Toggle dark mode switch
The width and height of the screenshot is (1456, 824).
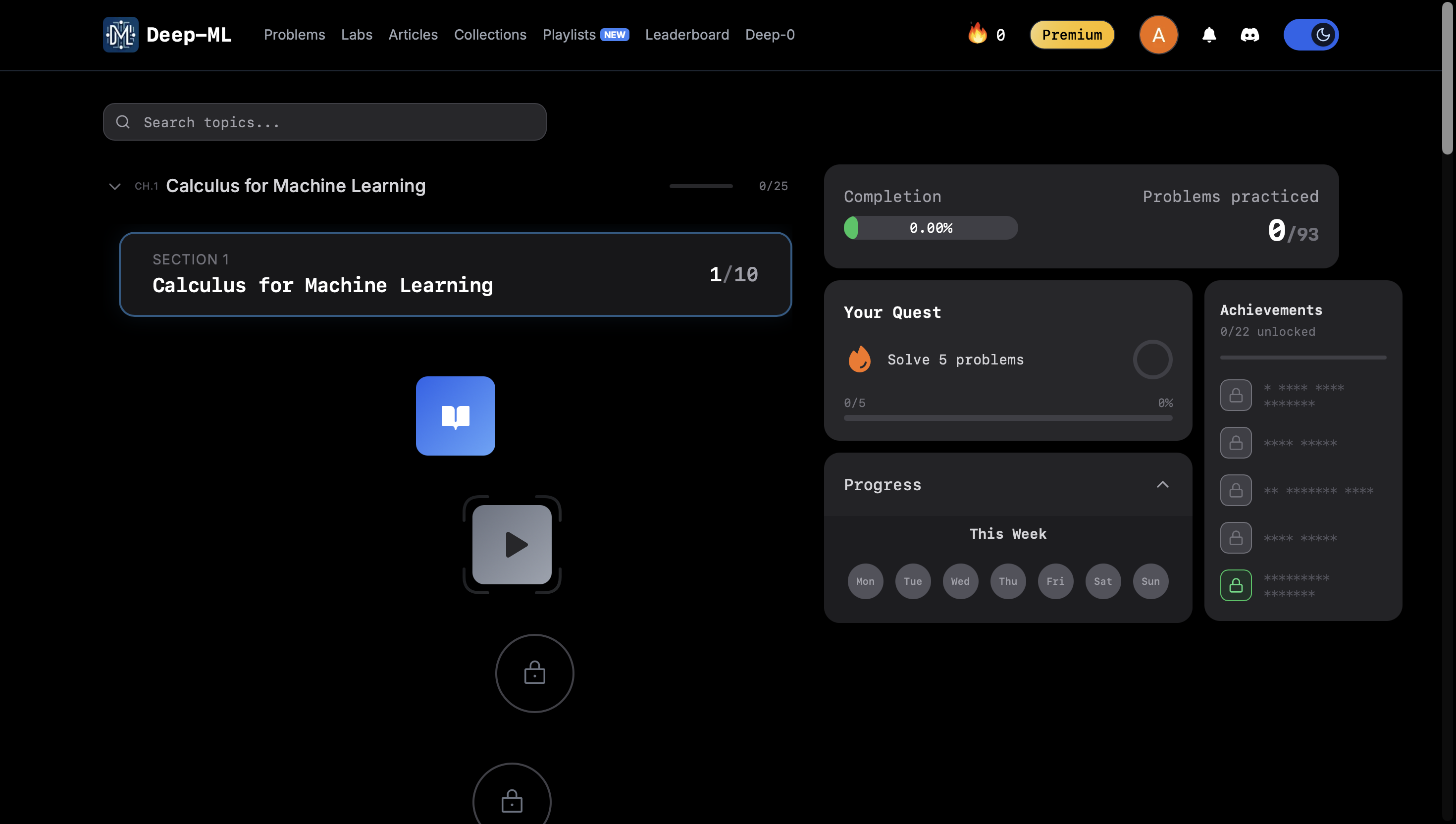pos(1310,35)
